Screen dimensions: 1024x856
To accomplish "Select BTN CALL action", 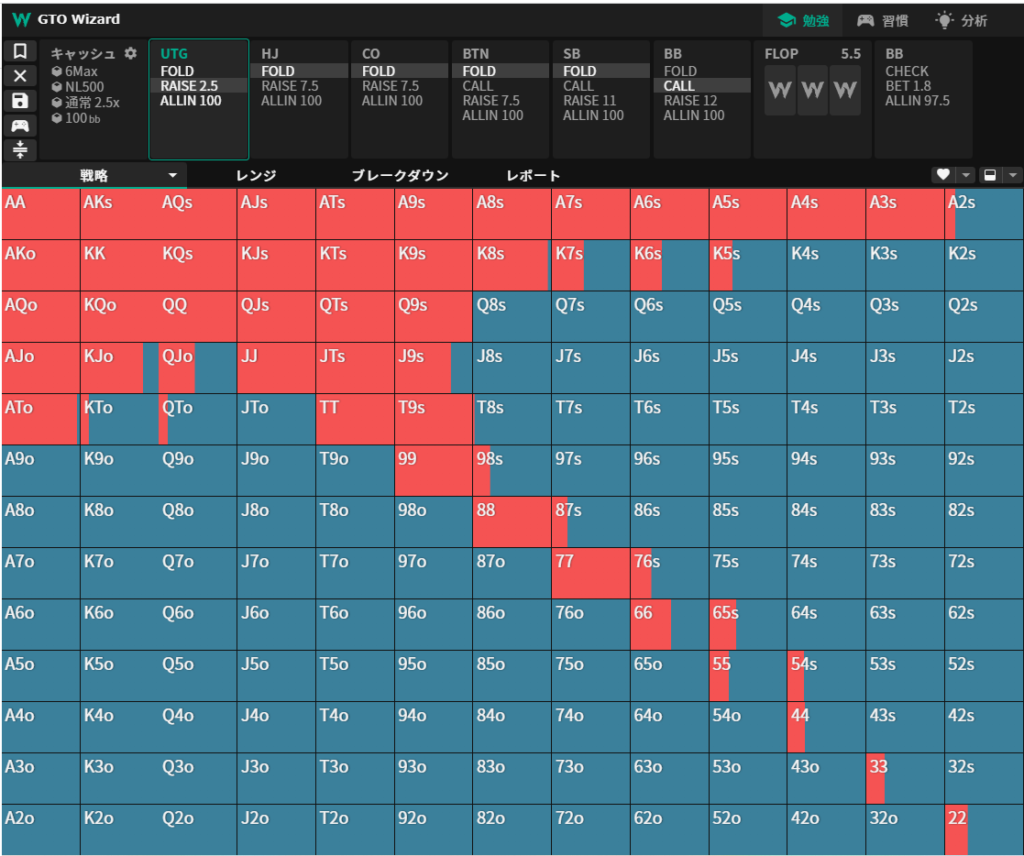I will pos(478,86).
